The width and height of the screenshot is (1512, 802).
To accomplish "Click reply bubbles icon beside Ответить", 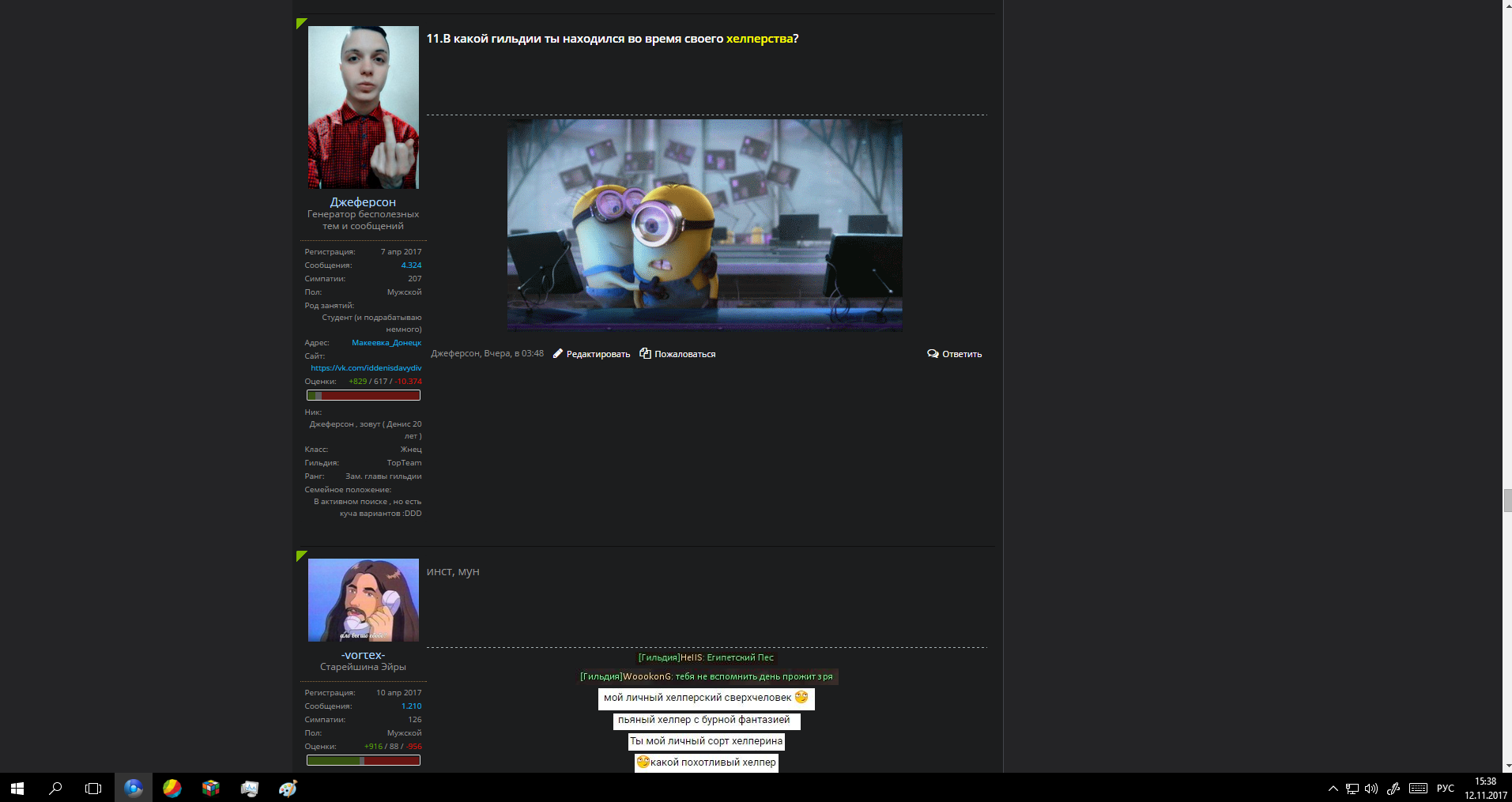I will 933,353.
